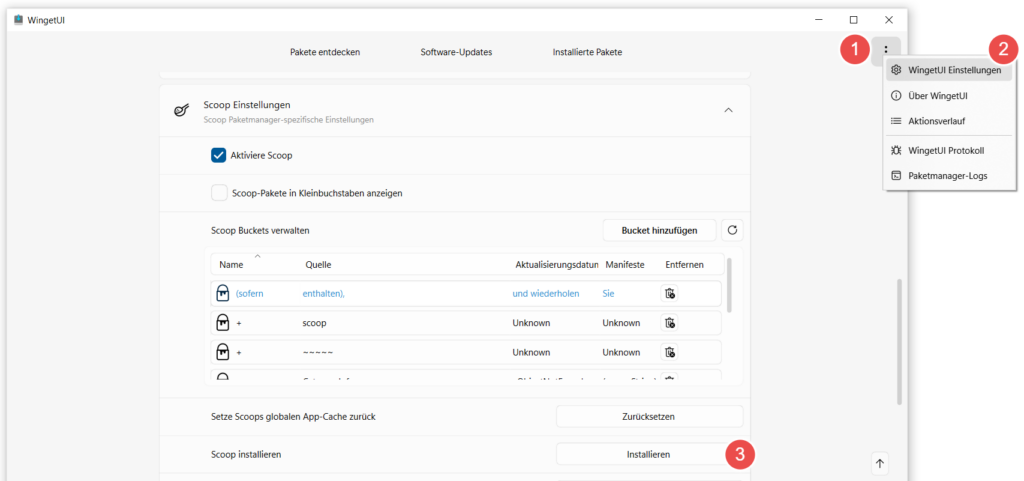Reload the Scoop buckets list
Screen dimensions: 1024x481
pos(732,230)
